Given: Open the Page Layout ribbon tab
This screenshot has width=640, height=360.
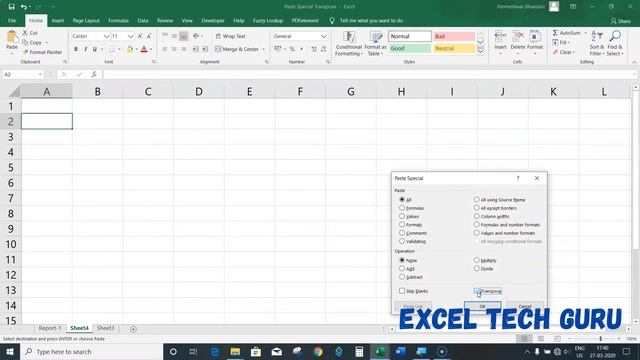Looking at the screenshot, I should [86, 20].
